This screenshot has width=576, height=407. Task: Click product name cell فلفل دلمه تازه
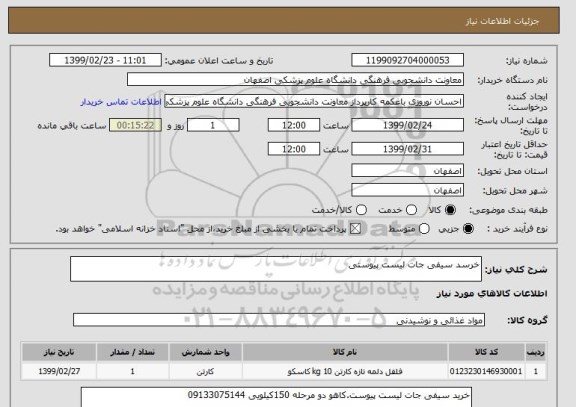tap(345, 371)
